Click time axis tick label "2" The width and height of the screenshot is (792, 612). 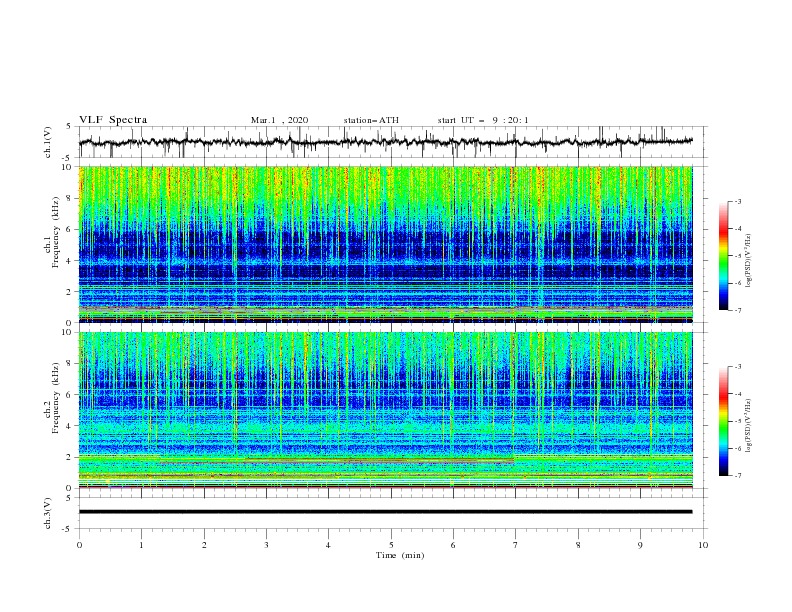tap(204, 545)
